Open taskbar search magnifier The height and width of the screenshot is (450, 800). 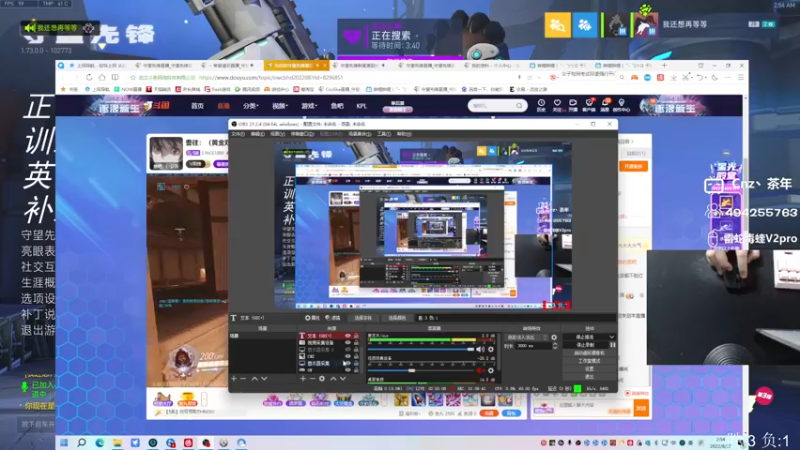pos(82,442)
